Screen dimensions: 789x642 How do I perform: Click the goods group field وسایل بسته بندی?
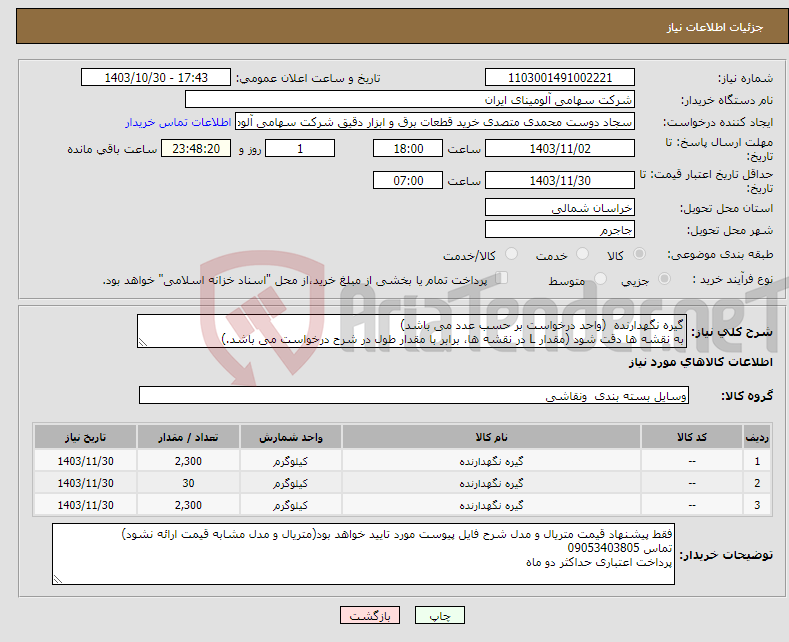414,395
